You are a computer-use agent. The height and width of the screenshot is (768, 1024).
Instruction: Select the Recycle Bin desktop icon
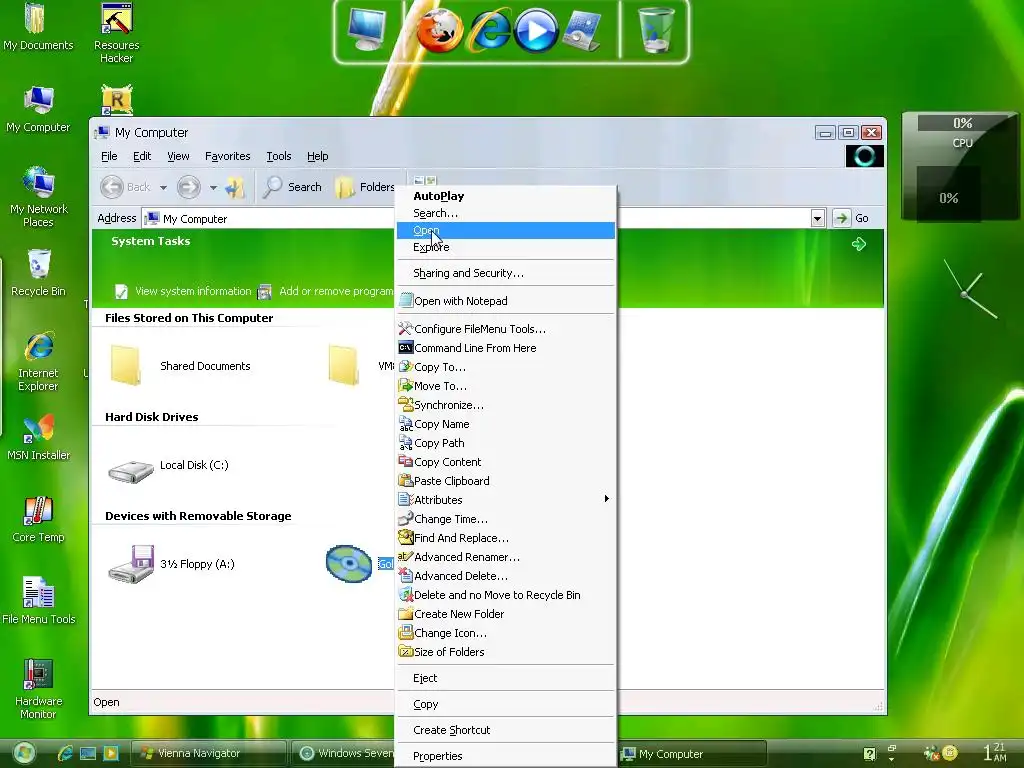coord(38,272)
